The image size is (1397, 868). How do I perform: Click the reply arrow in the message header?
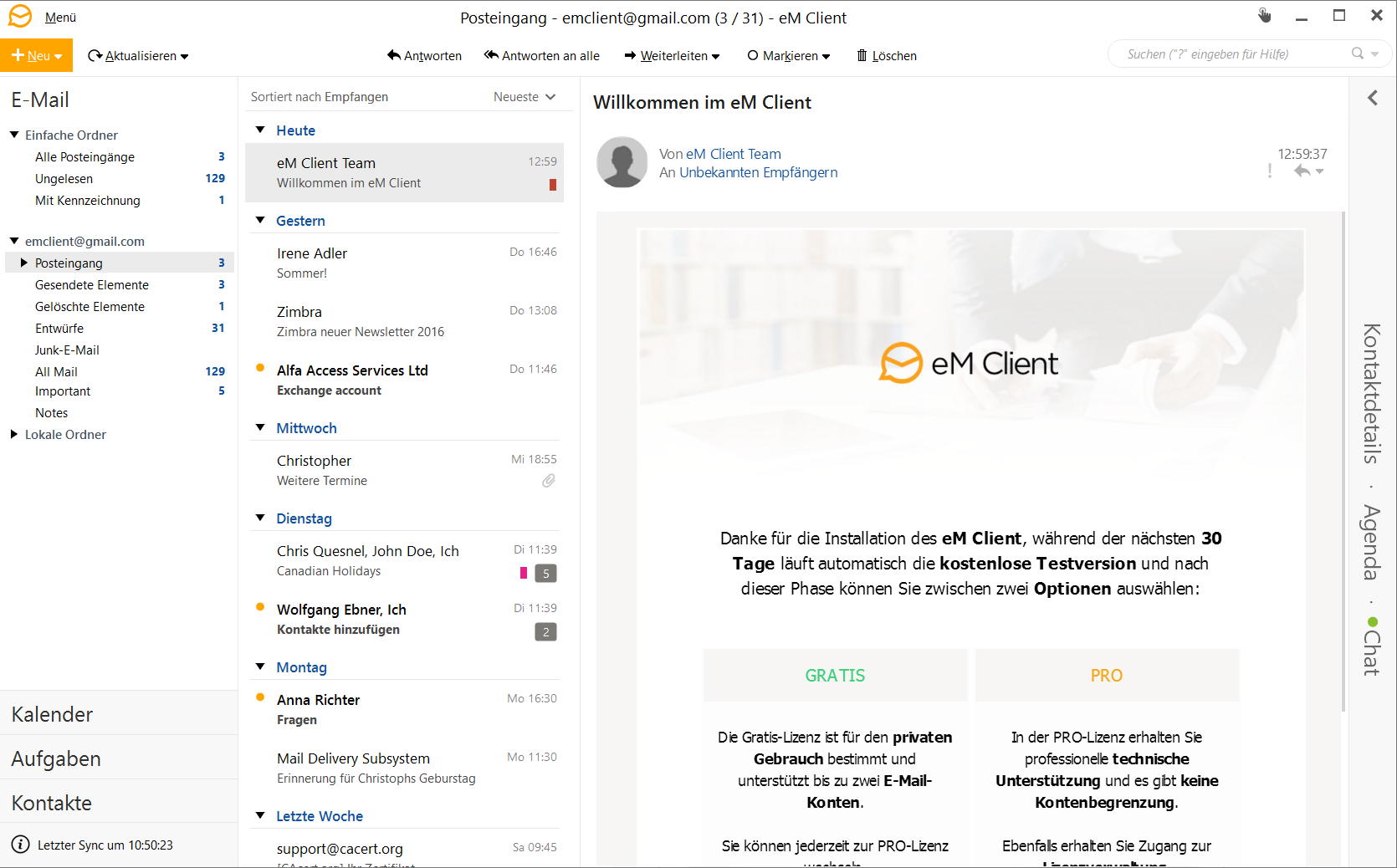[x=1302, y=171]
